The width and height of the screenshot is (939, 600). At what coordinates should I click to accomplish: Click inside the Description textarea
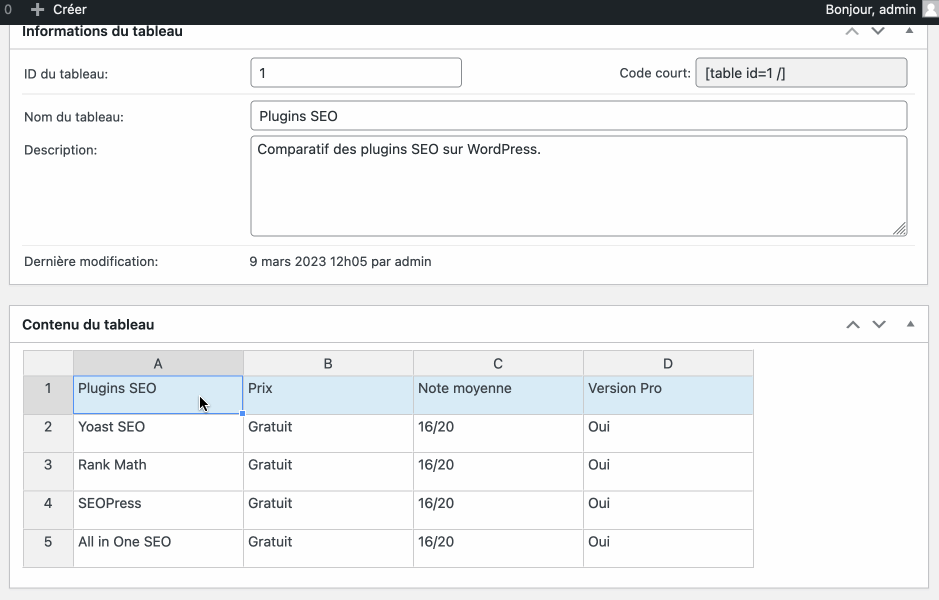[578, 186]
